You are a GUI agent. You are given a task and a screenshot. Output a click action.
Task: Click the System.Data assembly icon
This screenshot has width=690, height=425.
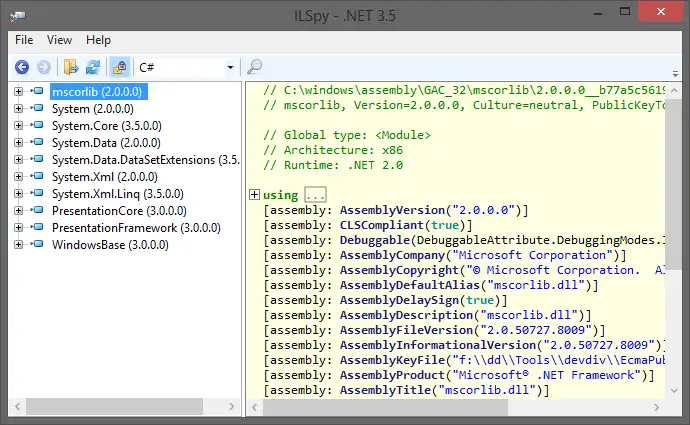click(37, 142)
